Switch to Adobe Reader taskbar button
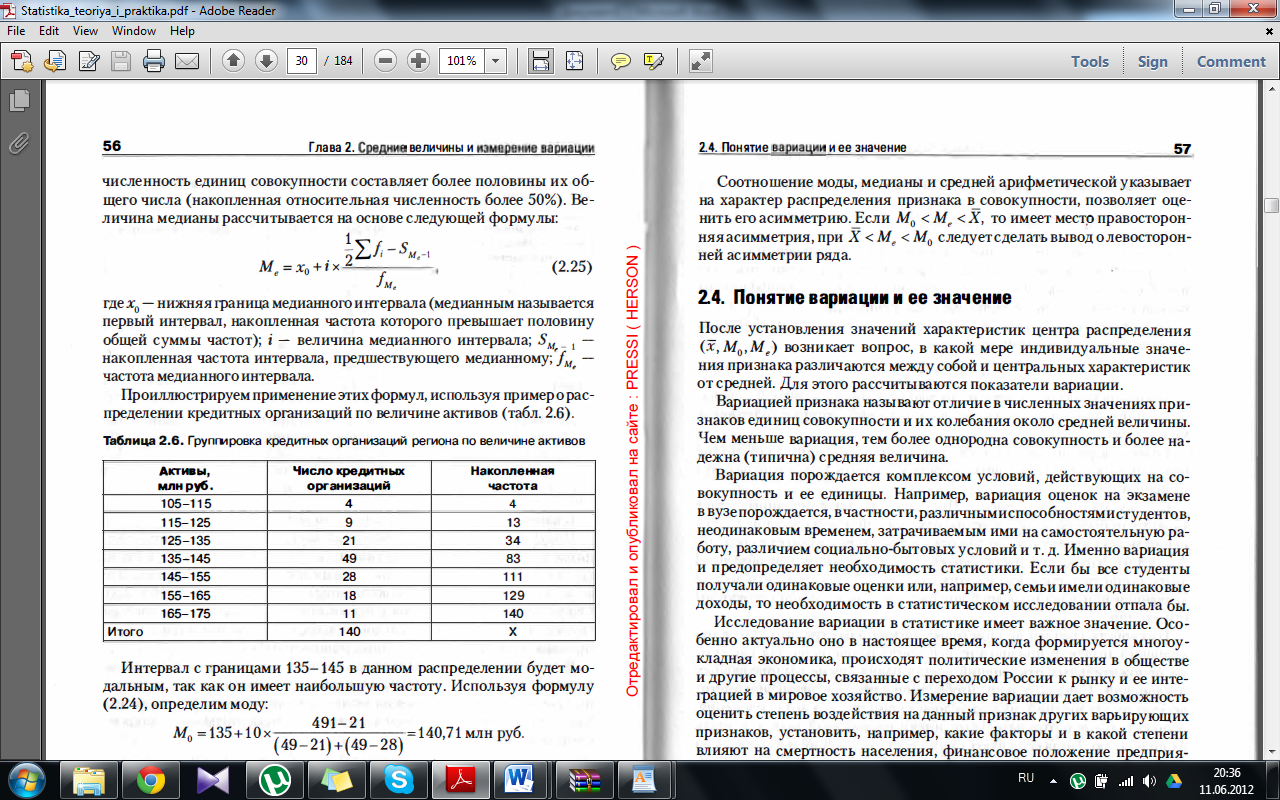 click(x=461, y=779)
